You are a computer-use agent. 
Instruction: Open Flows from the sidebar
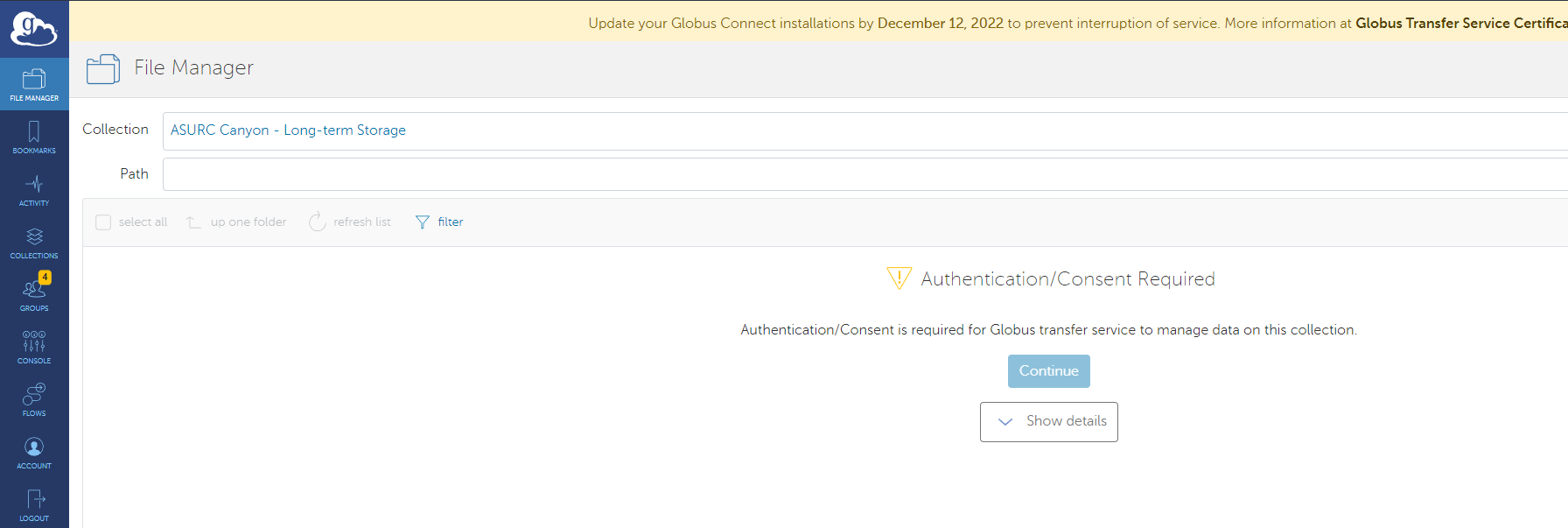(34, 399)
